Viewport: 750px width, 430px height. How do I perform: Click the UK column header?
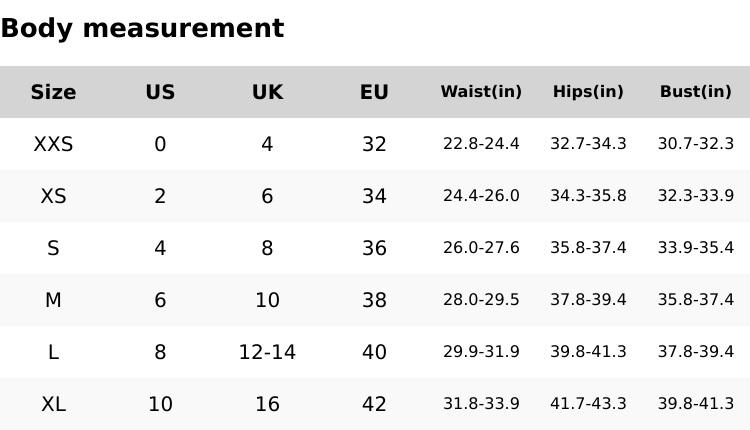267,92
